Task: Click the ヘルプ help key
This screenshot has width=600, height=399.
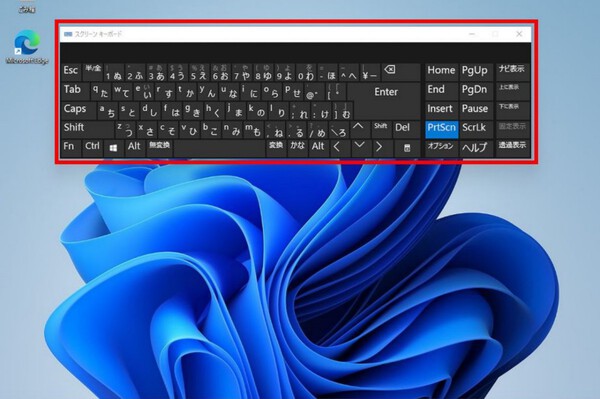Action: tap(476, 148)
